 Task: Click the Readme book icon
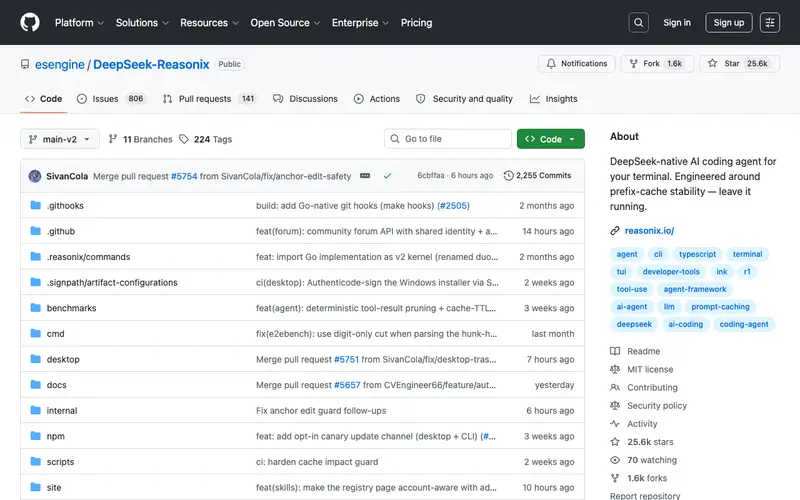(615, 351)
